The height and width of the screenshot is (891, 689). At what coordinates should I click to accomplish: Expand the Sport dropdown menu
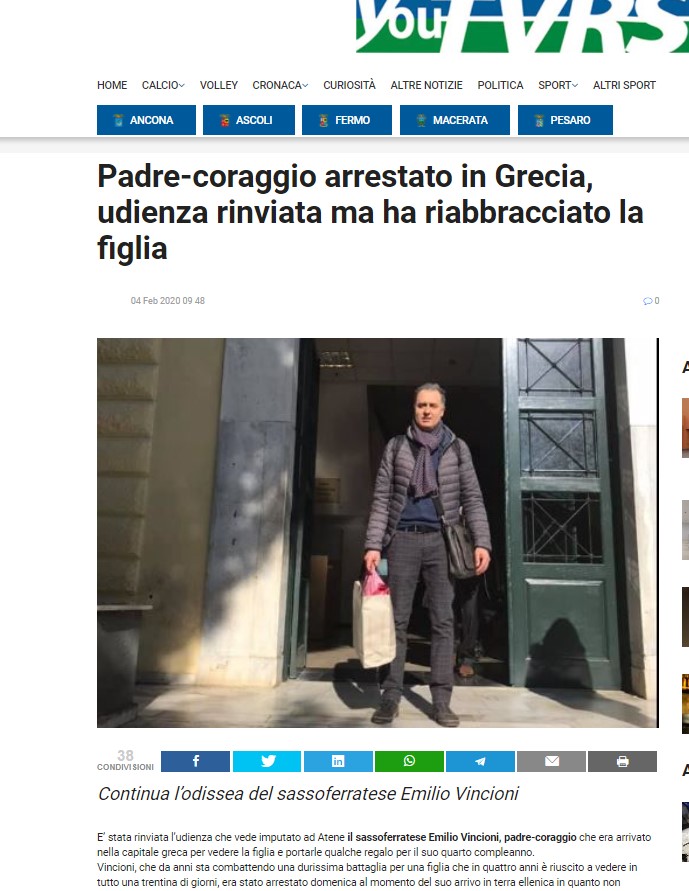click(x=558, y=85)
